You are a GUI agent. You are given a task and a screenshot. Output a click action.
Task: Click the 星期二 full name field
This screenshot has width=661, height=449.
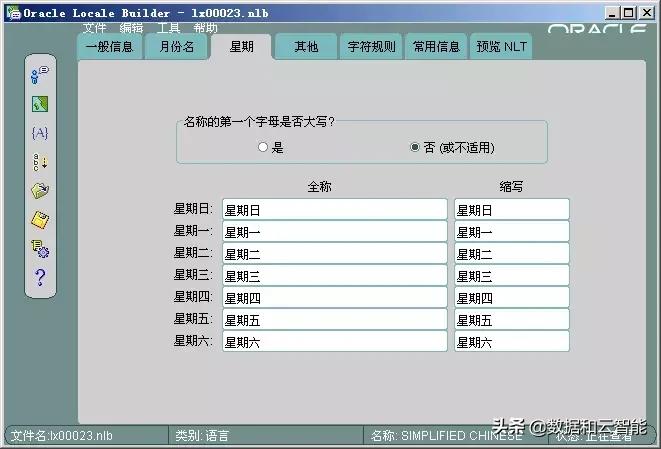pos(335,253)
